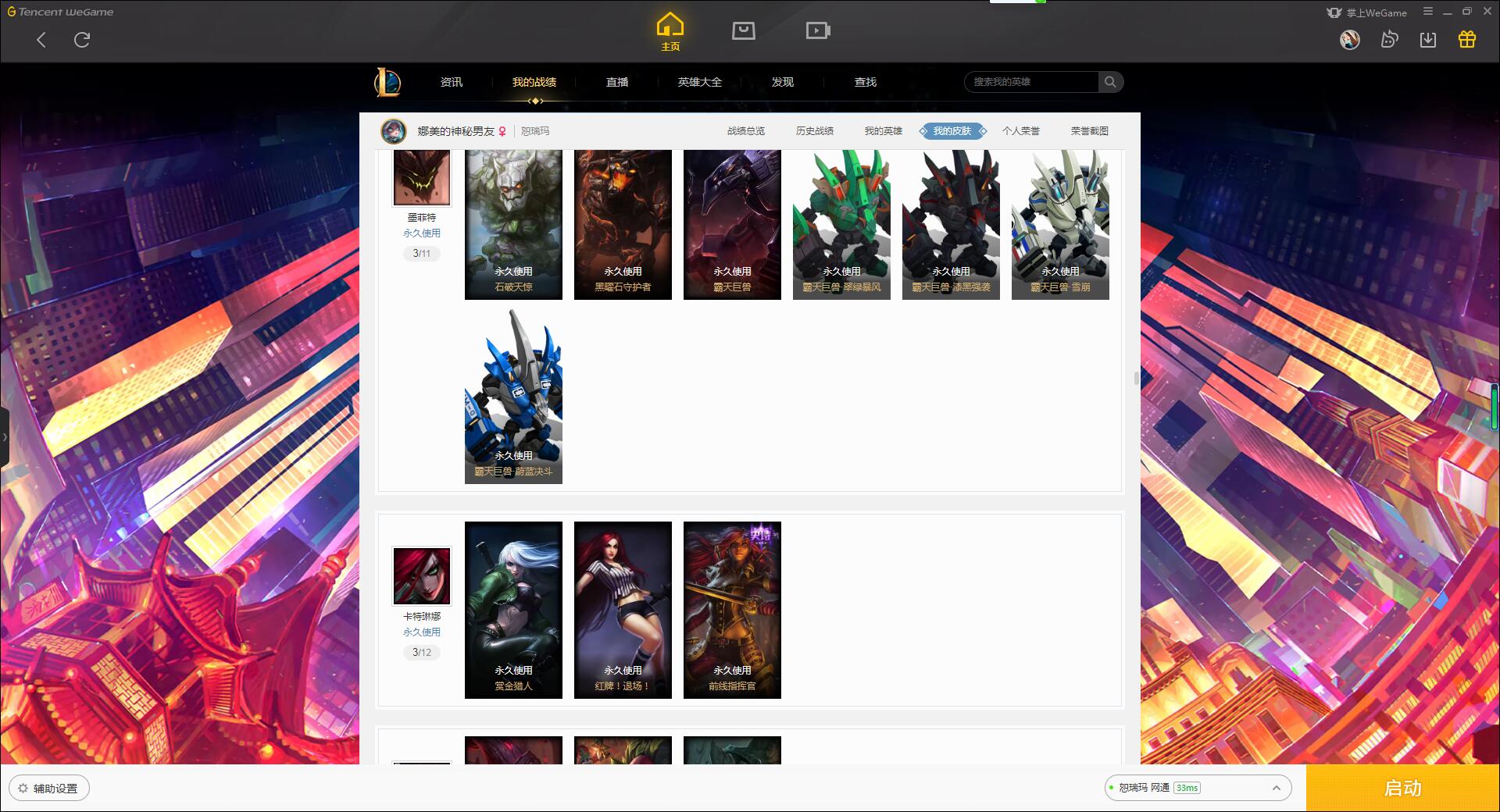Open the 查找 tab
Image resolution: width=1500 pixels, height=812 pixels.
[x=866, y=82]
